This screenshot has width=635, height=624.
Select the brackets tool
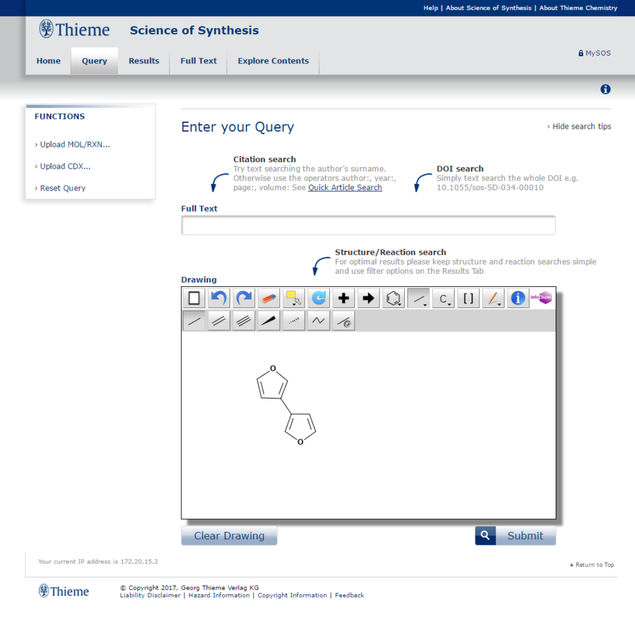(468, 298)
